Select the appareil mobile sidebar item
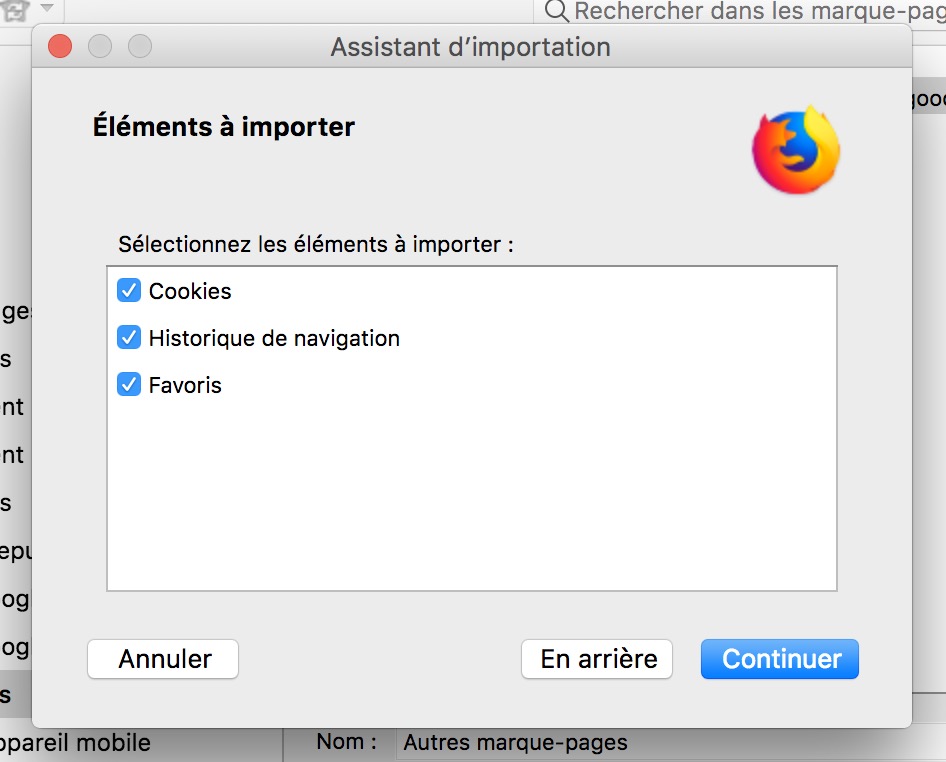 tap(75, 744)
